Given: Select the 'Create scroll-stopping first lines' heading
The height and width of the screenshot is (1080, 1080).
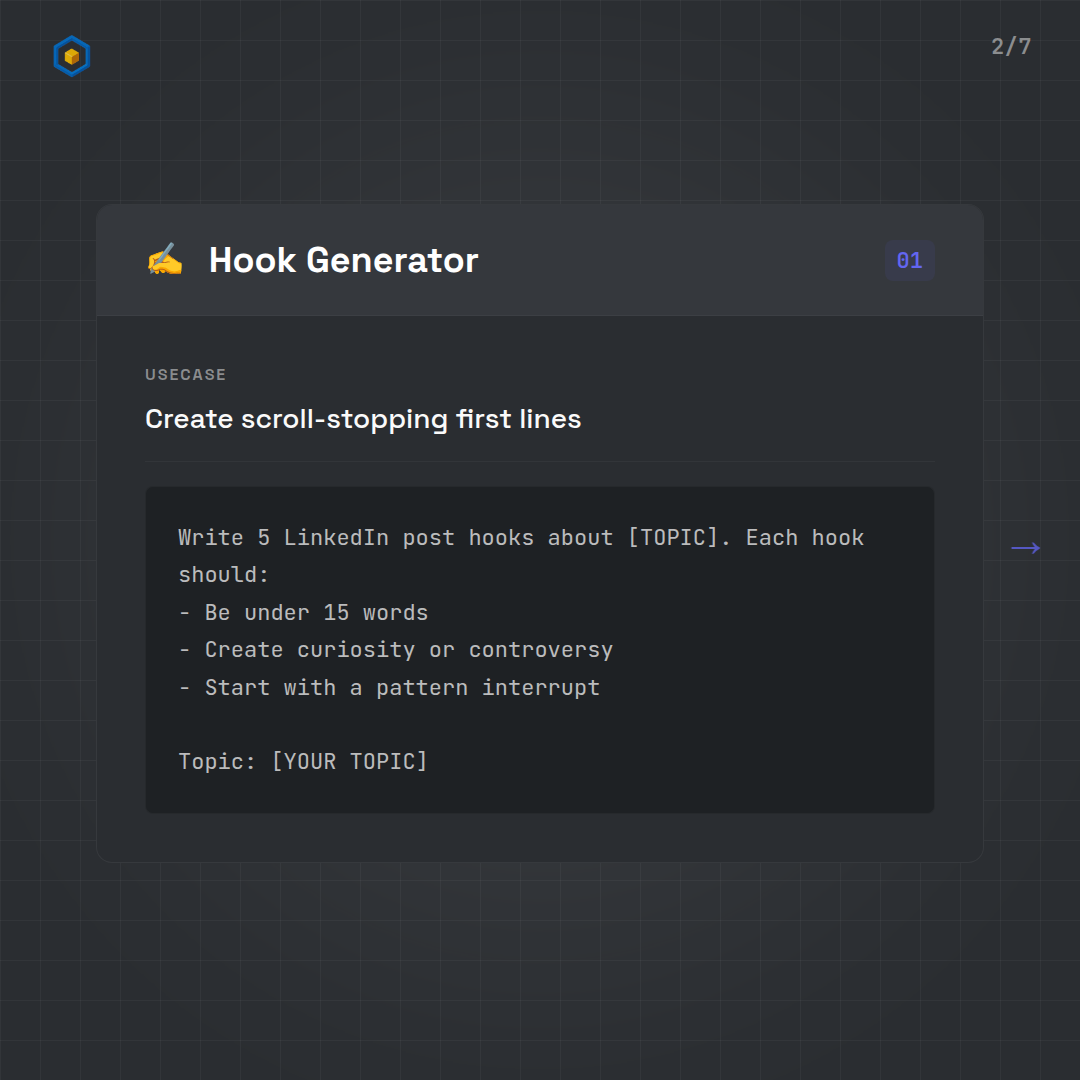Looking at the screenshot, I should pos(363,419).
